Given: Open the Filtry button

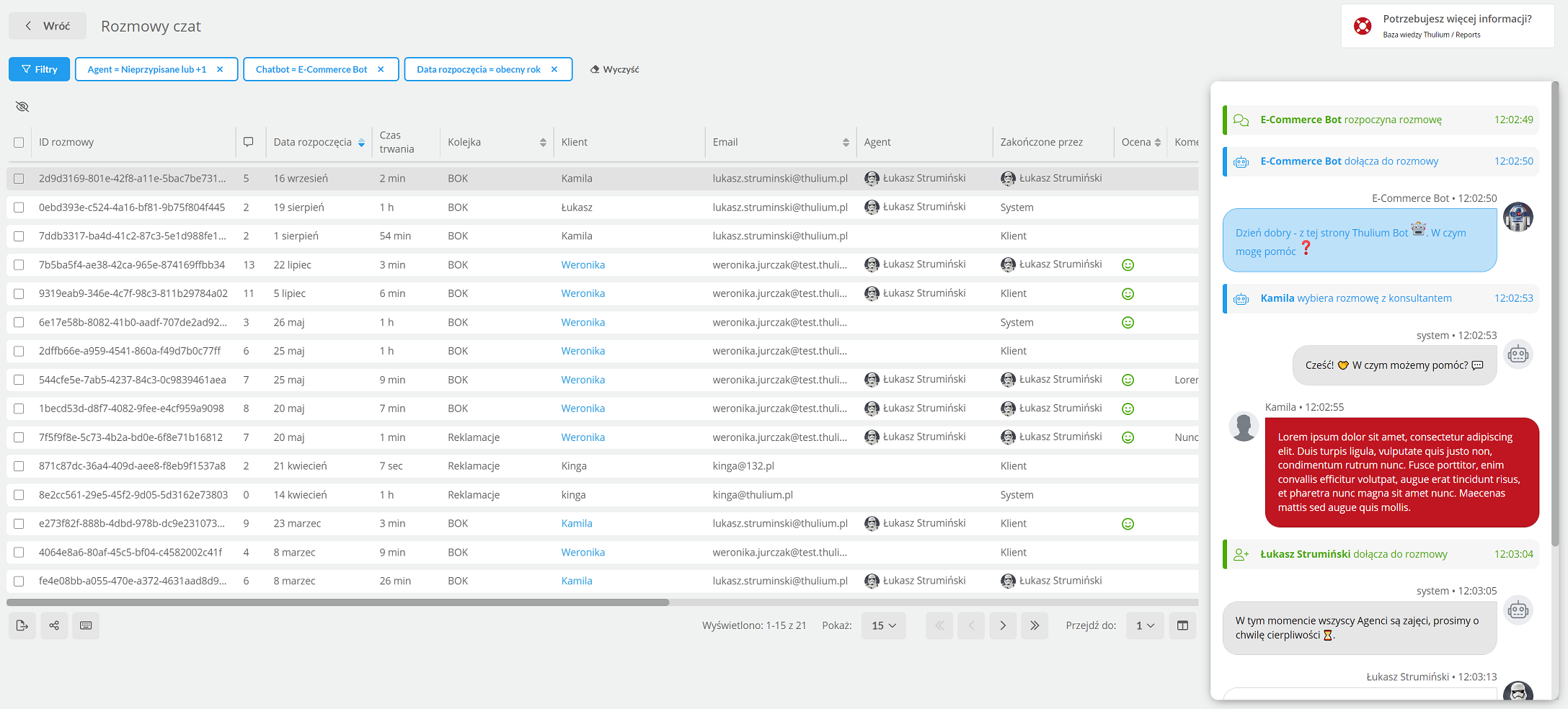Looking at the screenshot, I should point(39,69).
